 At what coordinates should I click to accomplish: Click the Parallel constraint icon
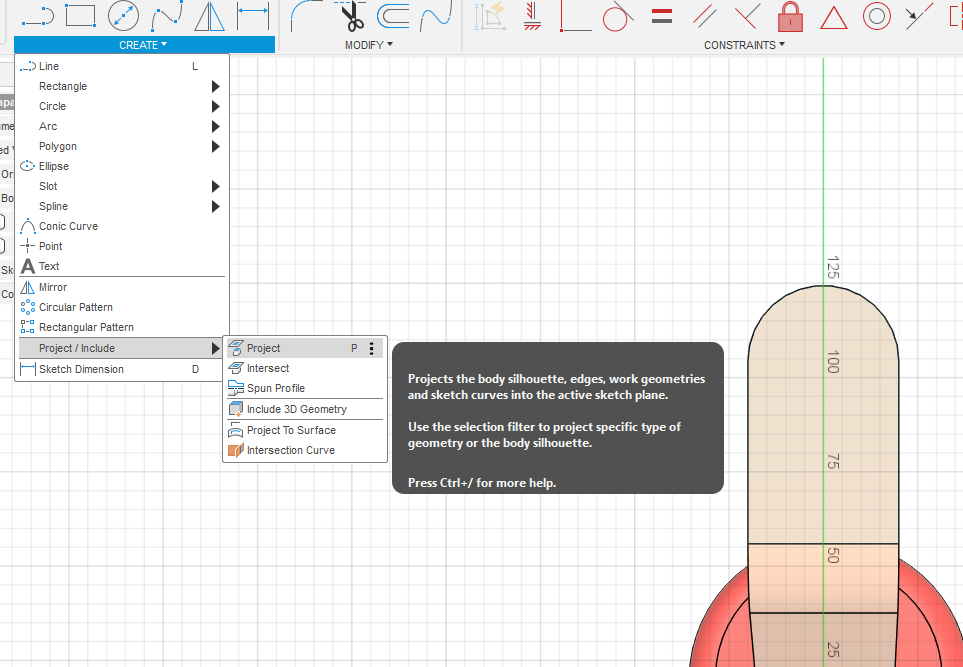pyautogui.click(x=705, y=15)
